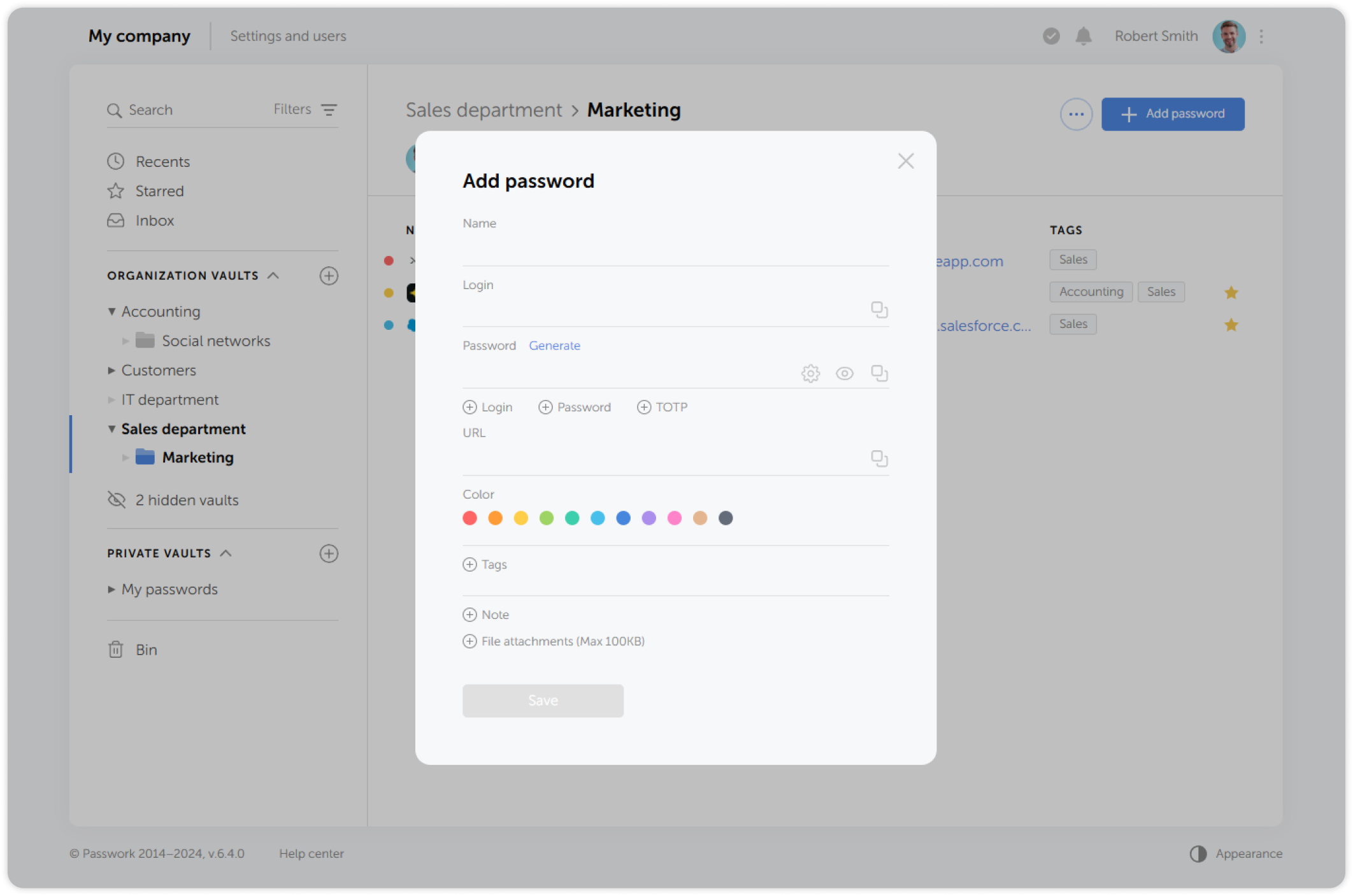Copy the URL field contents
Screen dimensions: 1353x896
point(880,458)
